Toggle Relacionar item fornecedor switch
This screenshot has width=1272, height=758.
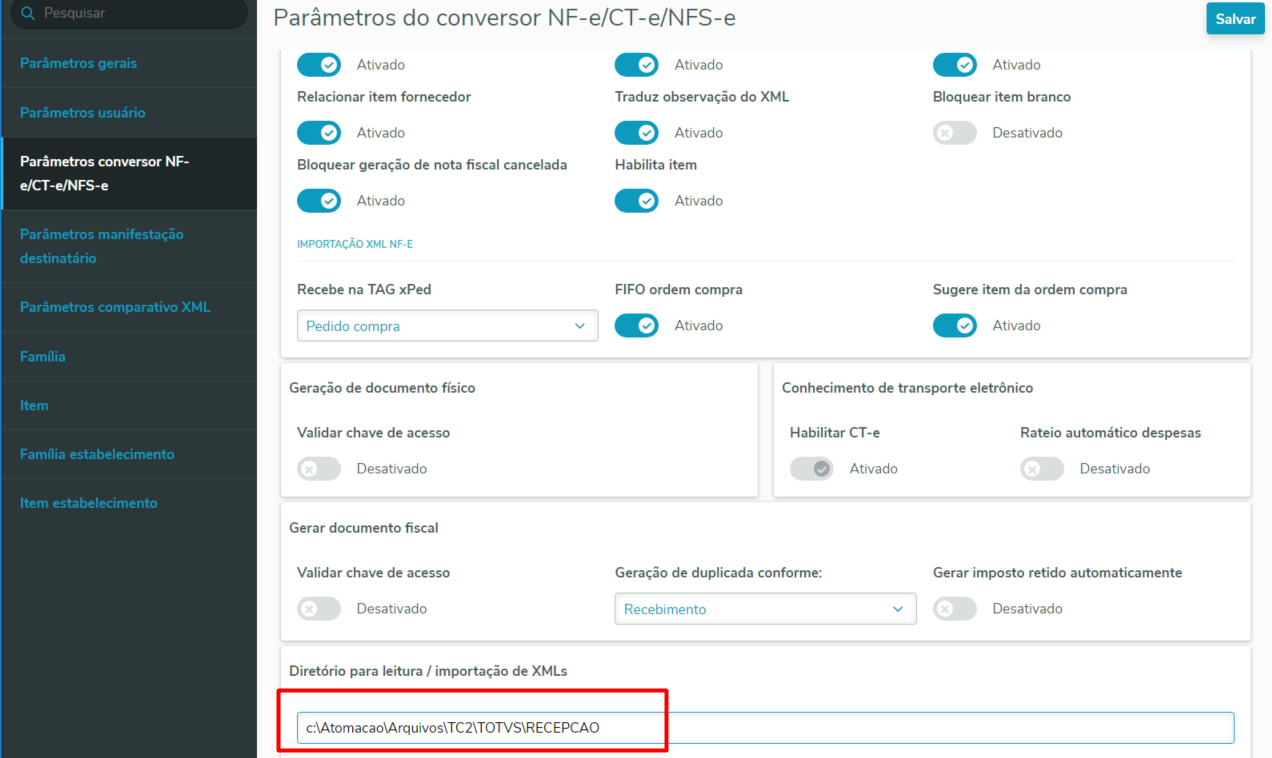click(x=319, y=132)
